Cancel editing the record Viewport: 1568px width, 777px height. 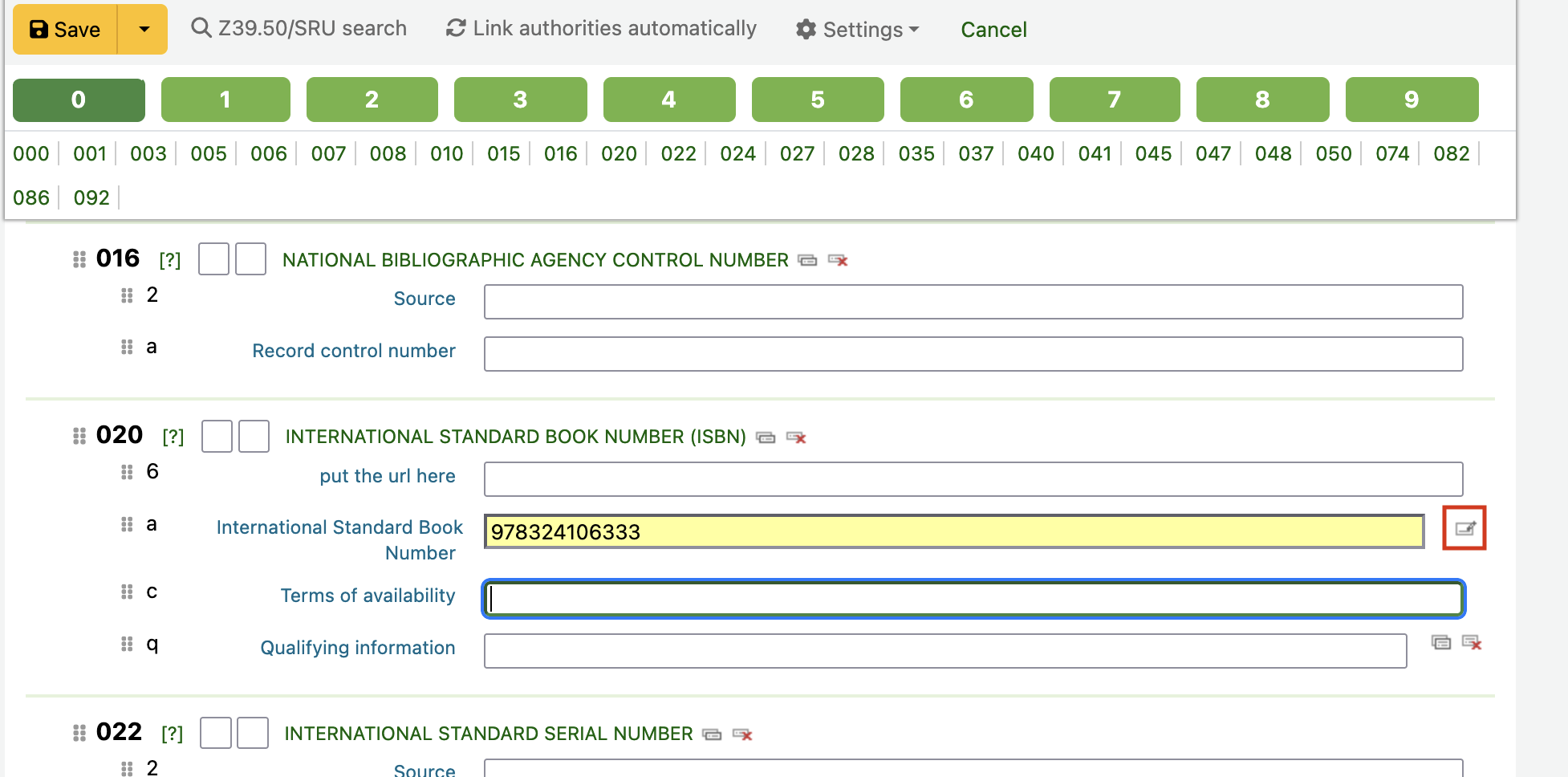(x=993, y=30)
